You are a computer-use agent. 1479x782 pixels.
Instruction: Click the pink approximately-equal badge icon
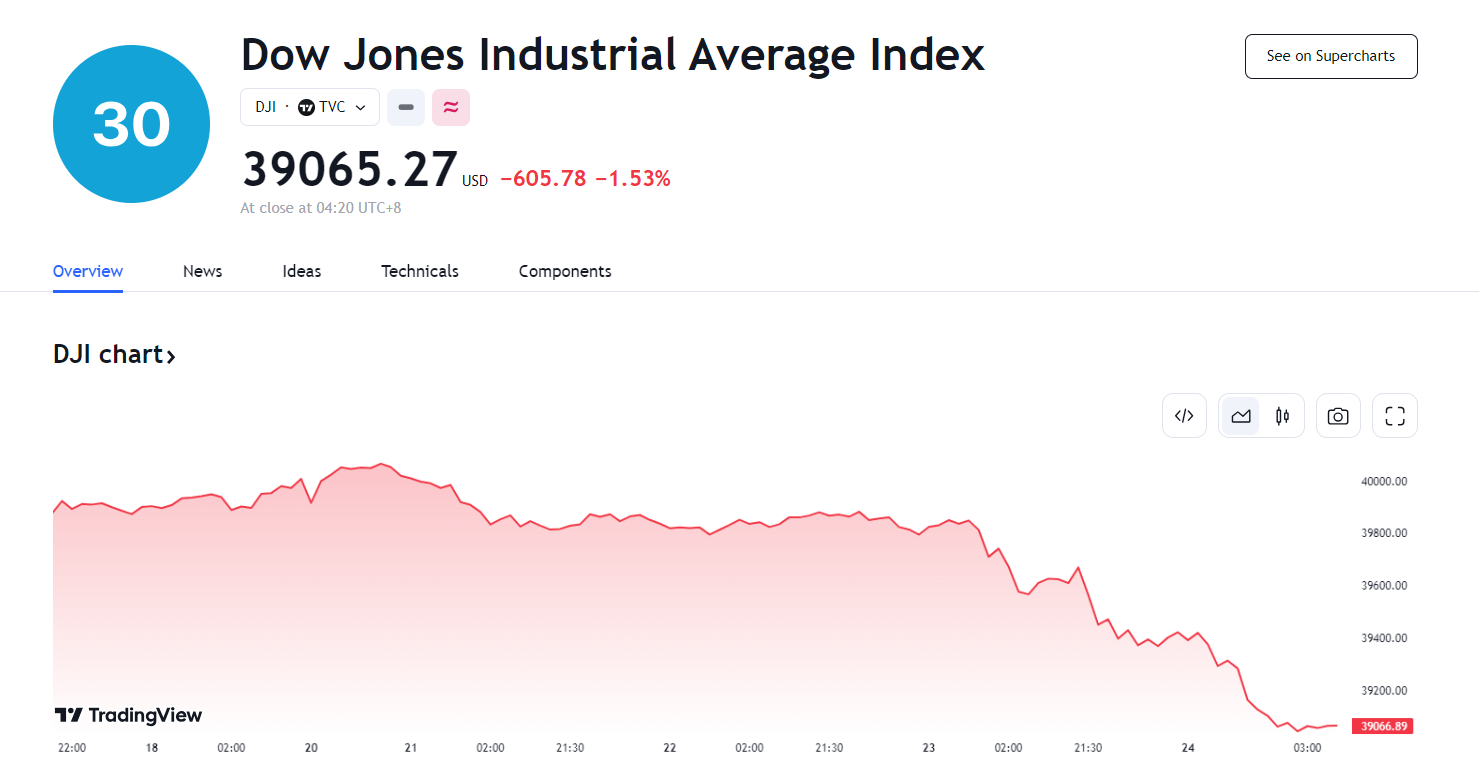pyautogui.click(x=451, y=107)
